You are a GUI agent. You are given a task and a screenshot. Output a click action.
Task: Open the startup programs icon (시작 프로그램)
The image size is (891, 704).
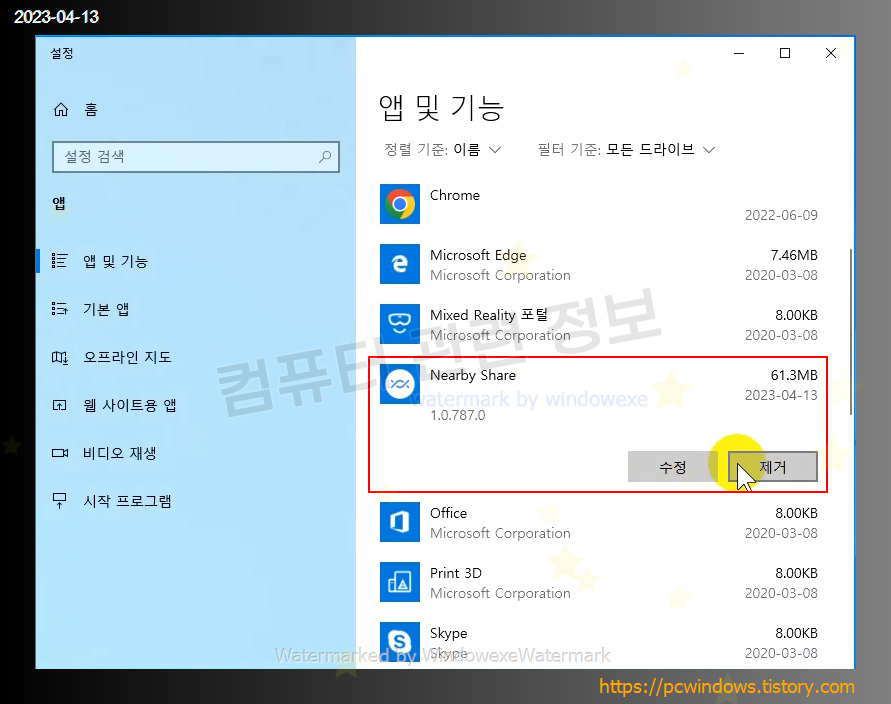point(60,501)
